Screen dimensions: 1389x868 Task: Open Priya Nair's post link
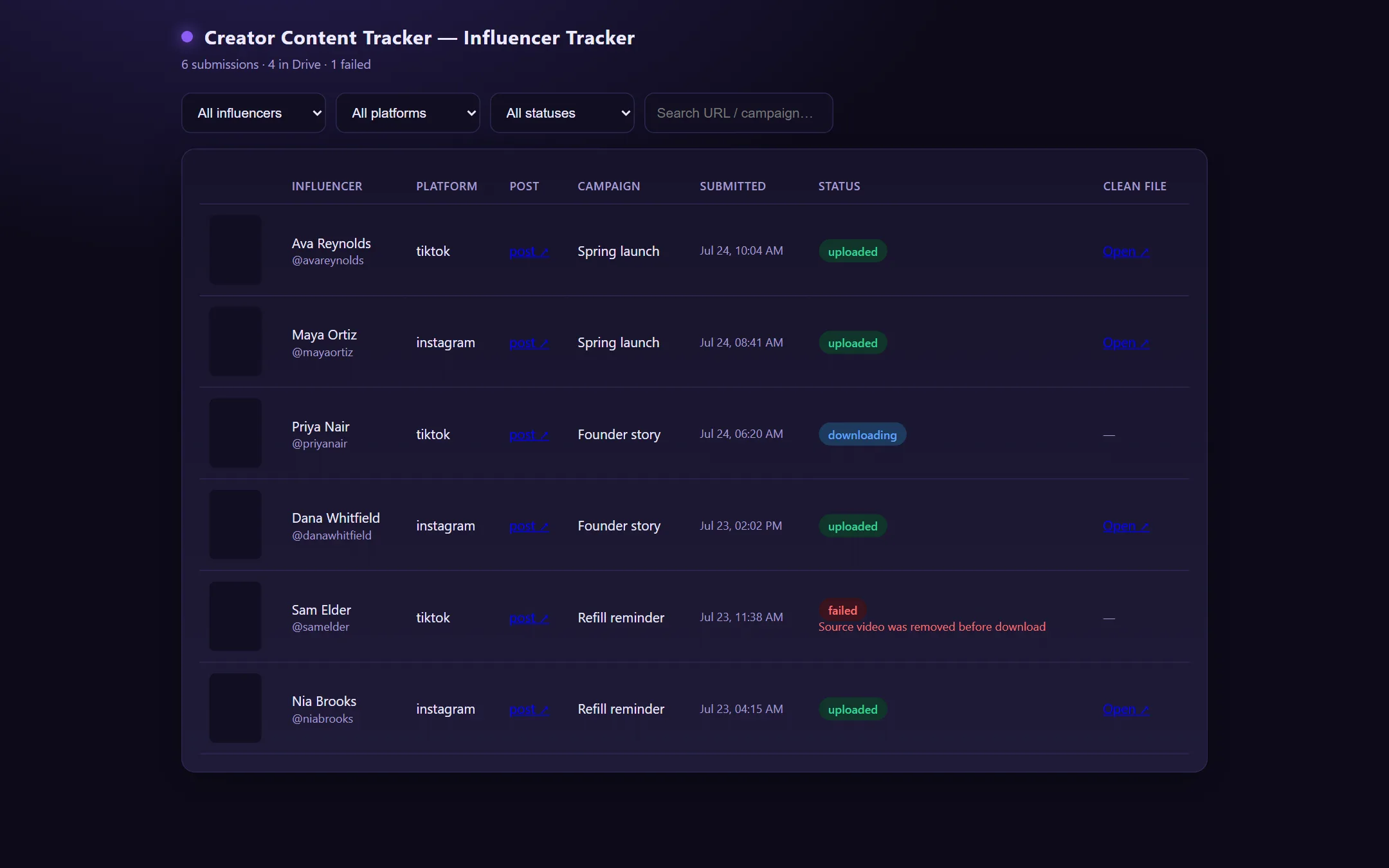529,435
